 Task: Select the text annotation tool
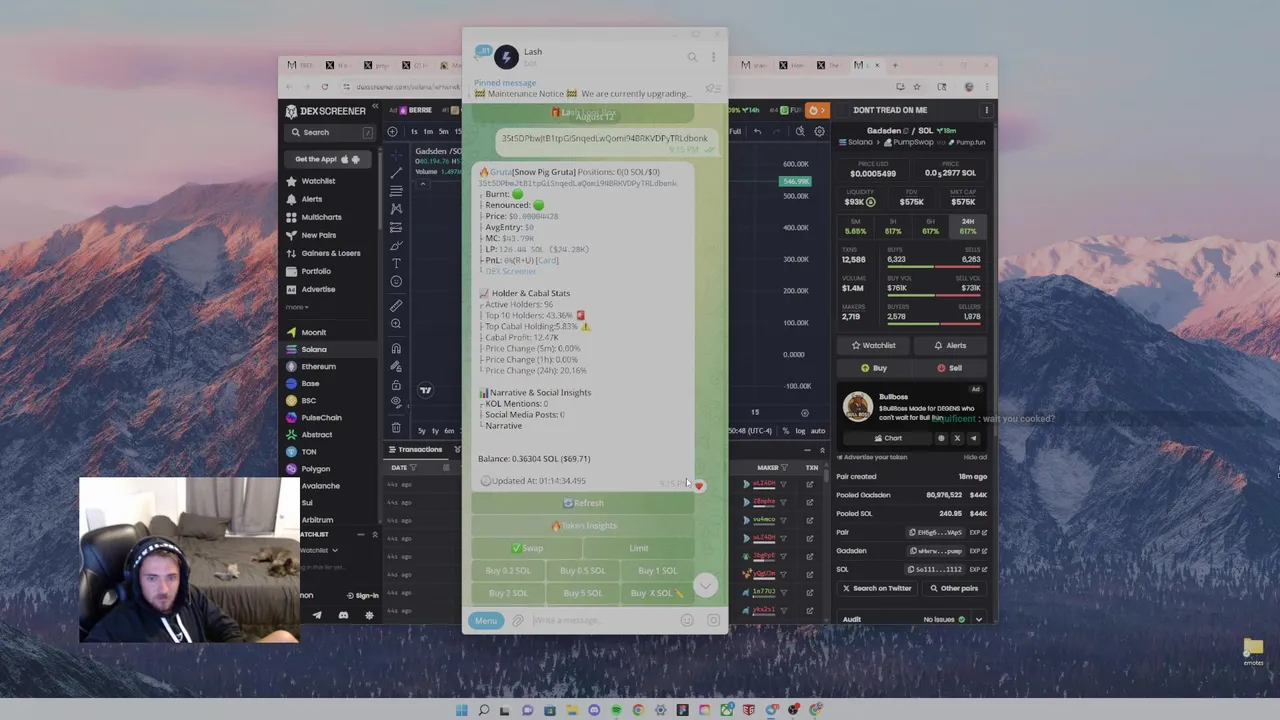[396, 263]
